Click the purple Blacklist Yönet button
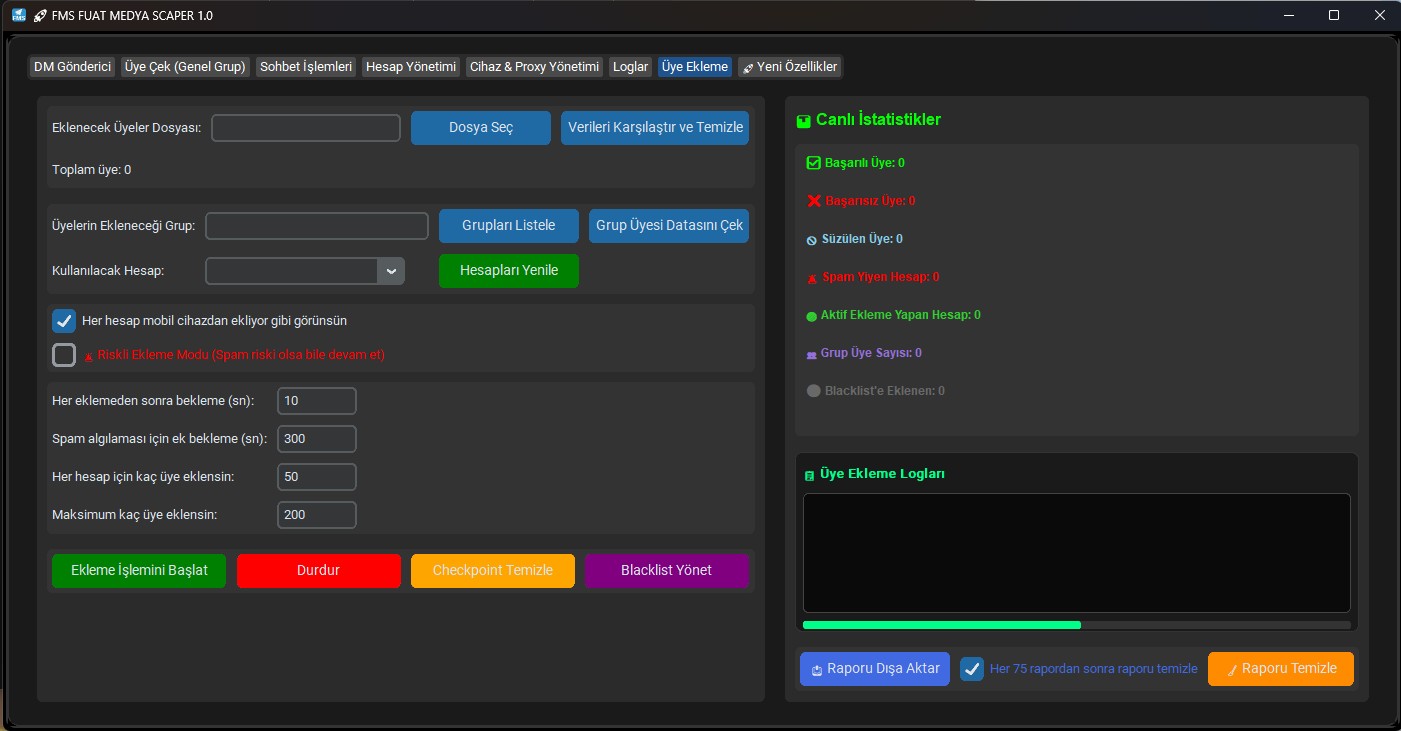The image size is (1401, 731). point(666,571)
